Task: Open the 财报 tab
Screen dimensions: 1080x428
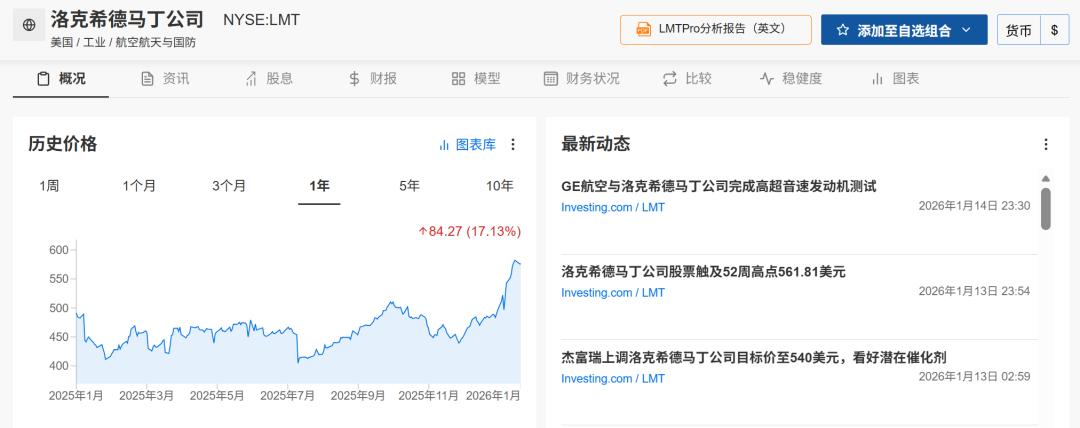Action: tap(373, 79)
